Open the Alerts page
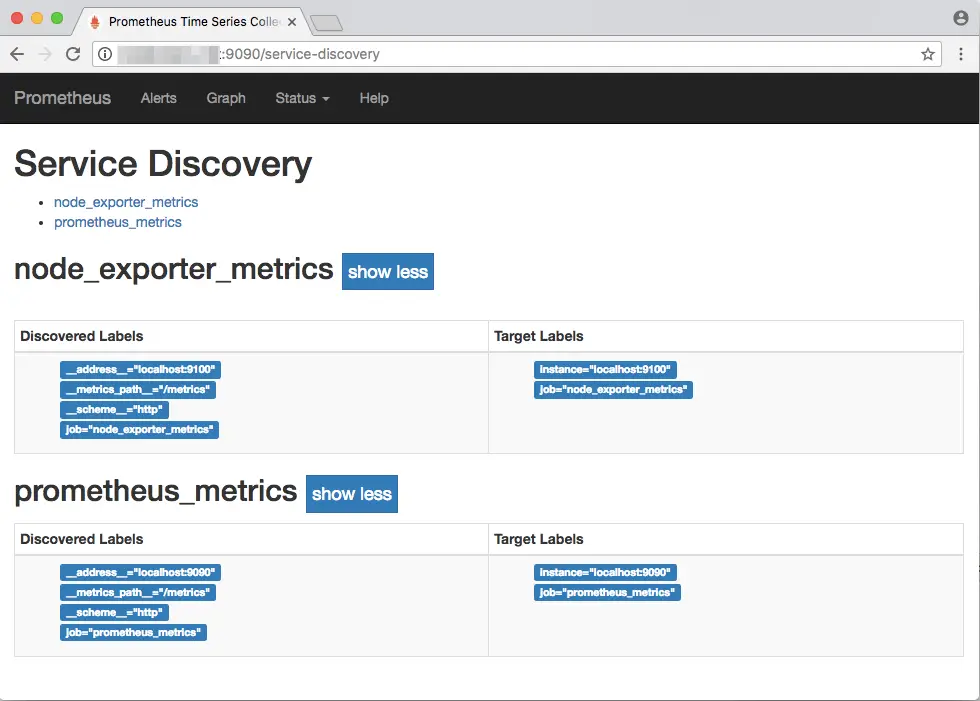This screenshot has height=701, width=980. point(159,98)
